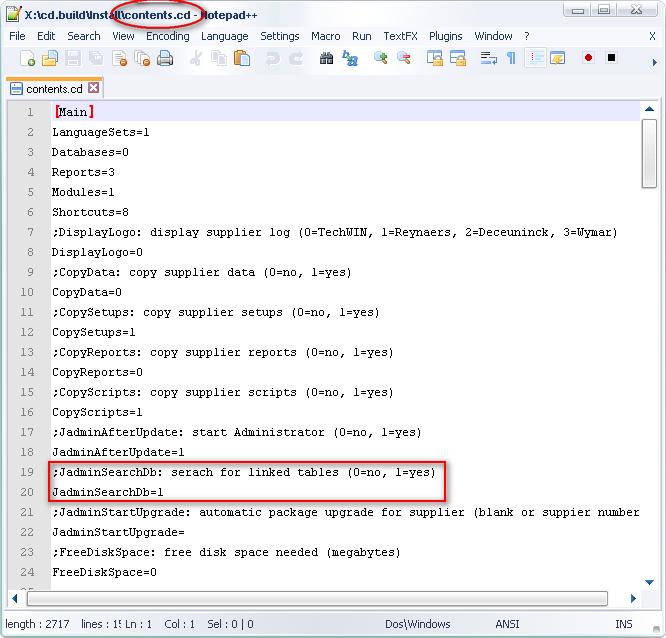Open the ? help menu

point(527,36)
